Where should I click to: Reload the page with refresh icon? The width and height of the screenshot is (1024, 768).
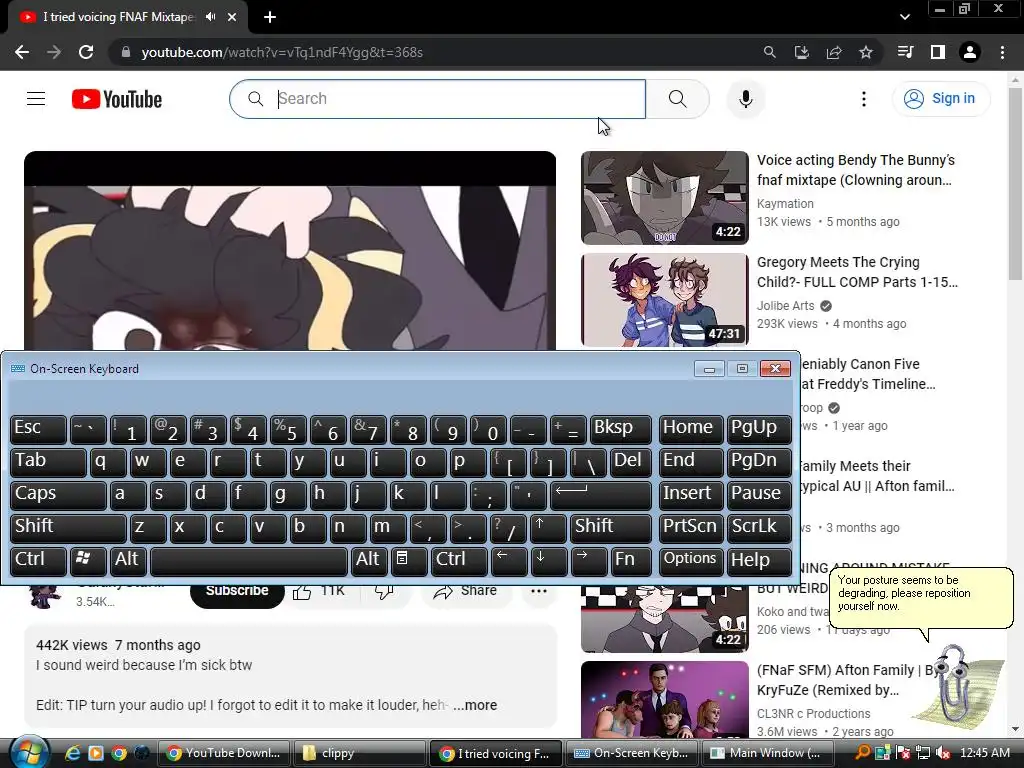pos(86,52)
